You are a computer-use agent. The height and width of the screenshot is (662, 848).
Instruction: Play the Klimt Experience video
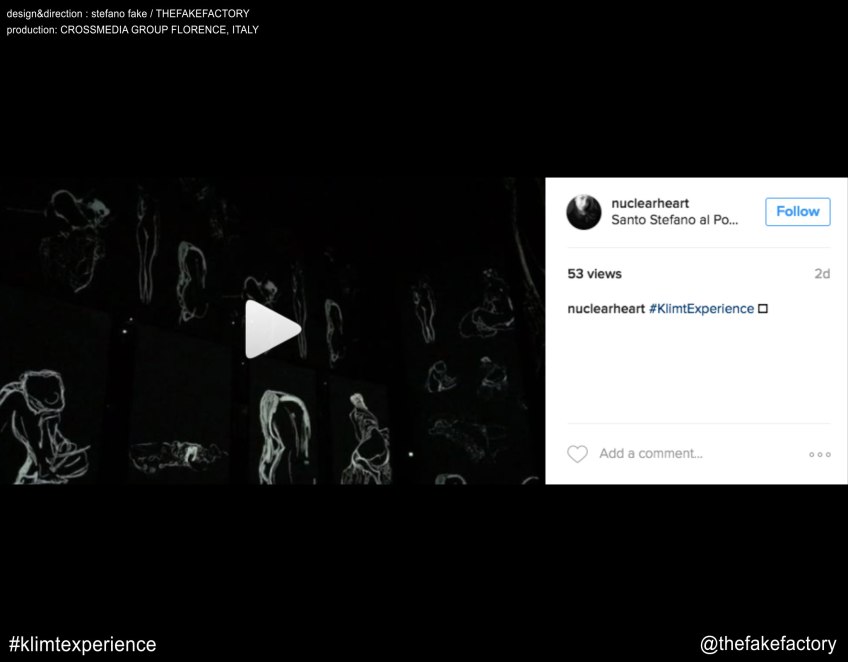coord(273,329)
